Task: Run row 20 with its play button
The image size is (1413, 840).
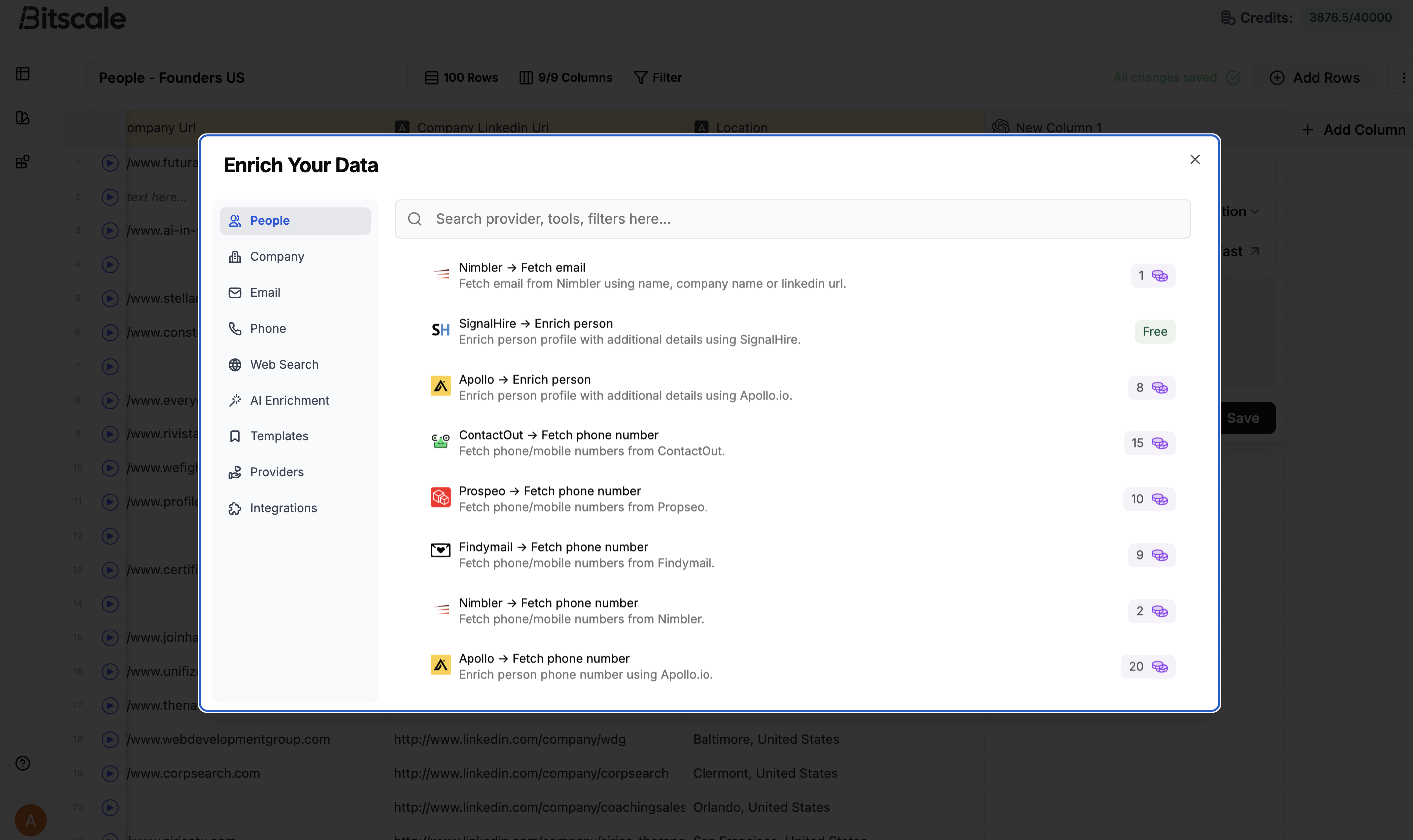Action: [110, 807]
